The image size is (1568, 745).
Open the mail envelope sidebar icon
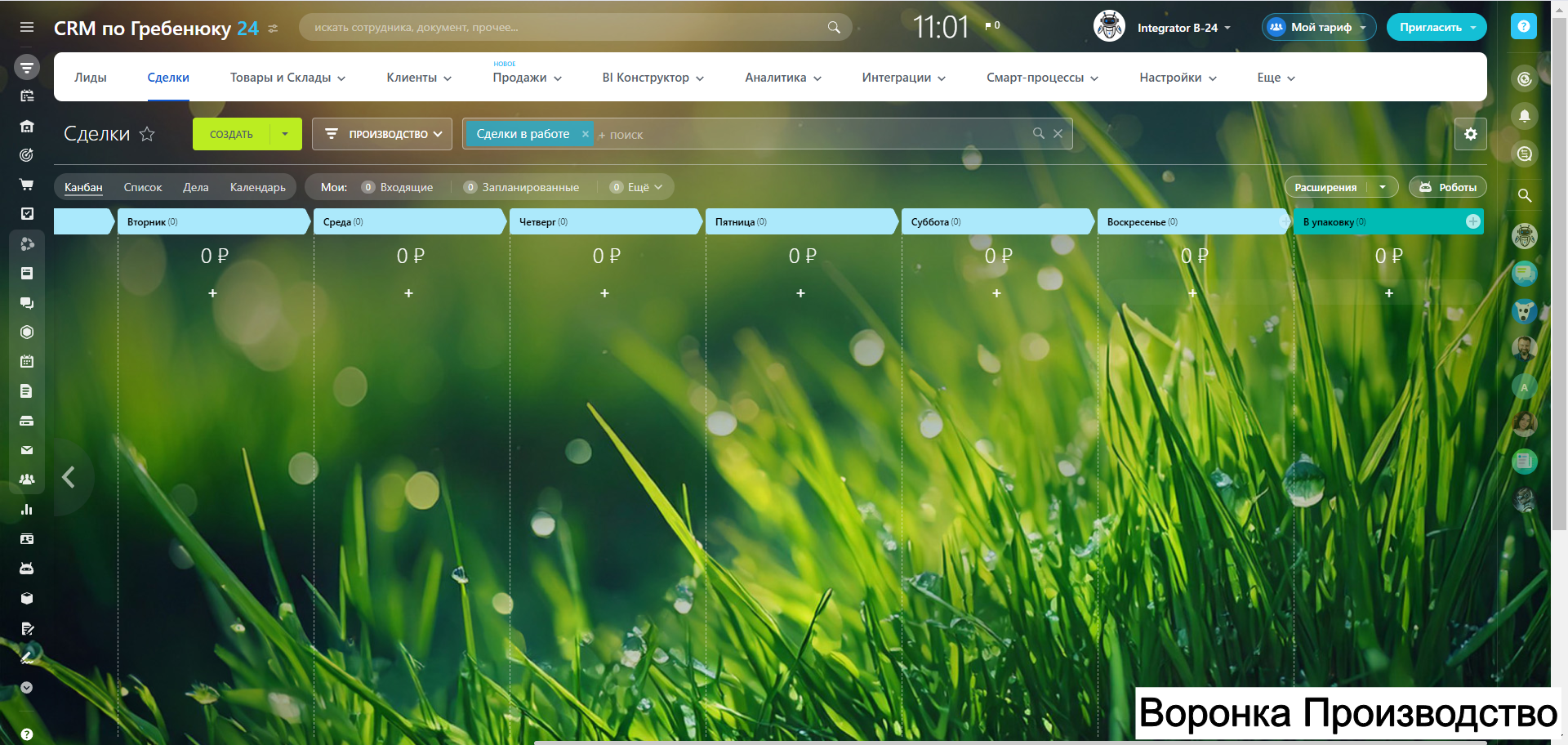pyautogui.click(x=27, y=450)
